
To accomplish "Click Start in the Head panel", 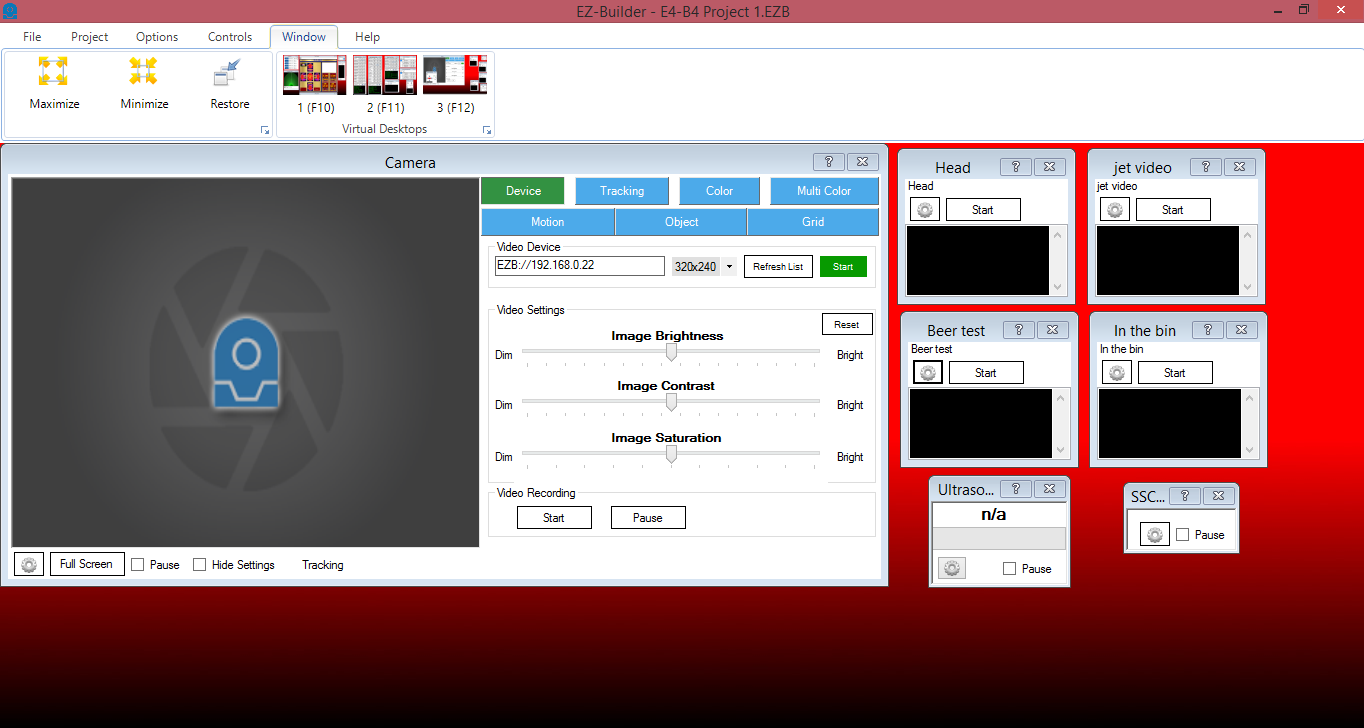I will pyautogui.click(x=983, y=210).
